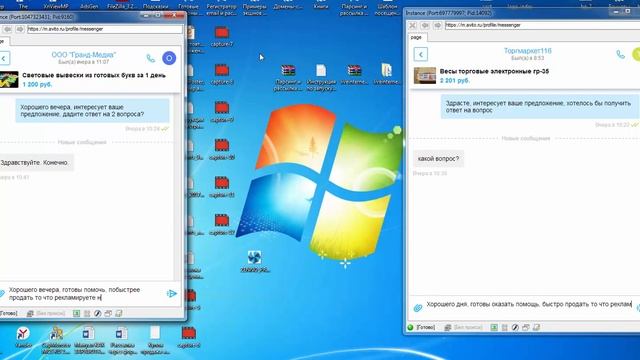Open thumbnail for Весы торговые электронные listing
Image resolution: width=640 pixels, height=360 pixels.
click(x=425, y=76)
